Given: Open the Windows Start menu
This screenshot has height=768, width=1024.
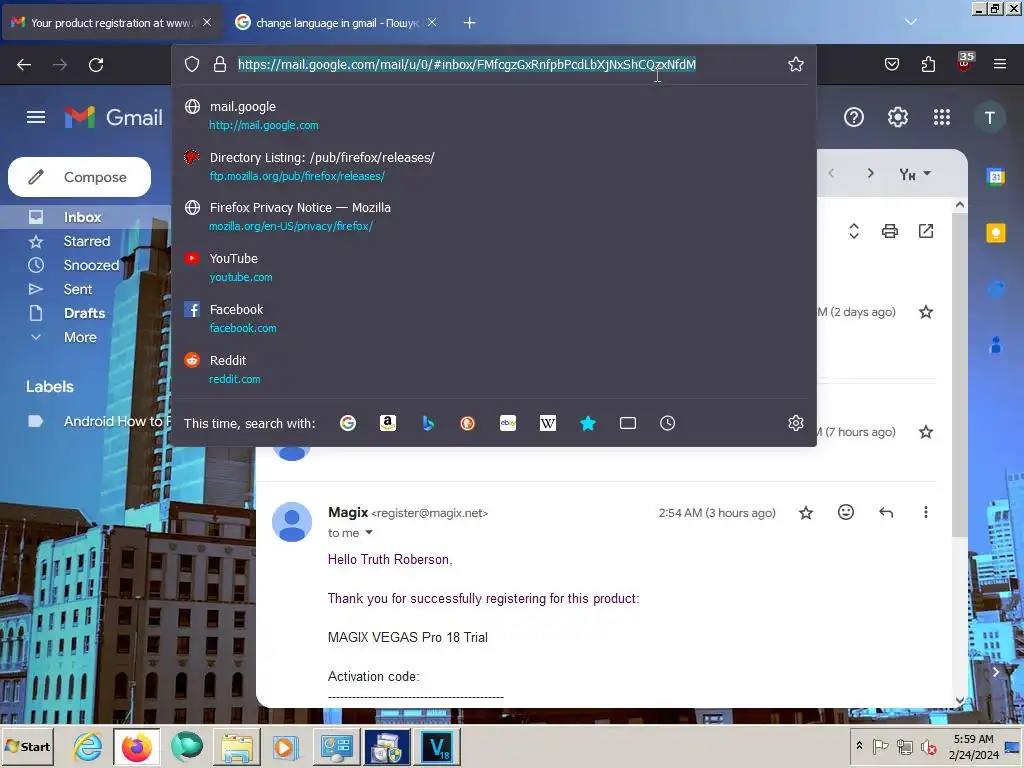Looking at the screenshot, I should (x=27, y=746).
